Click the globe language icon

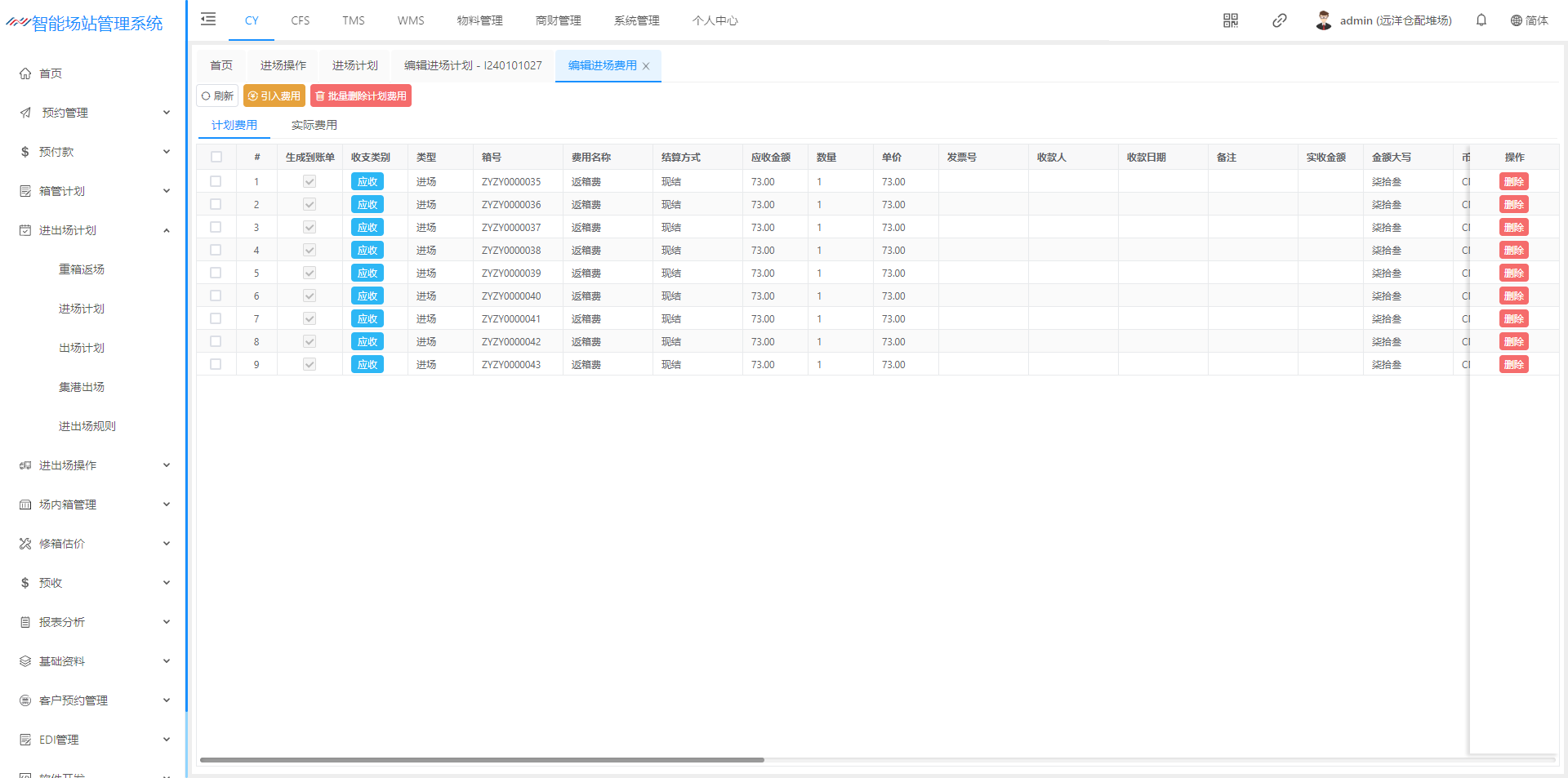[1516, 20]
